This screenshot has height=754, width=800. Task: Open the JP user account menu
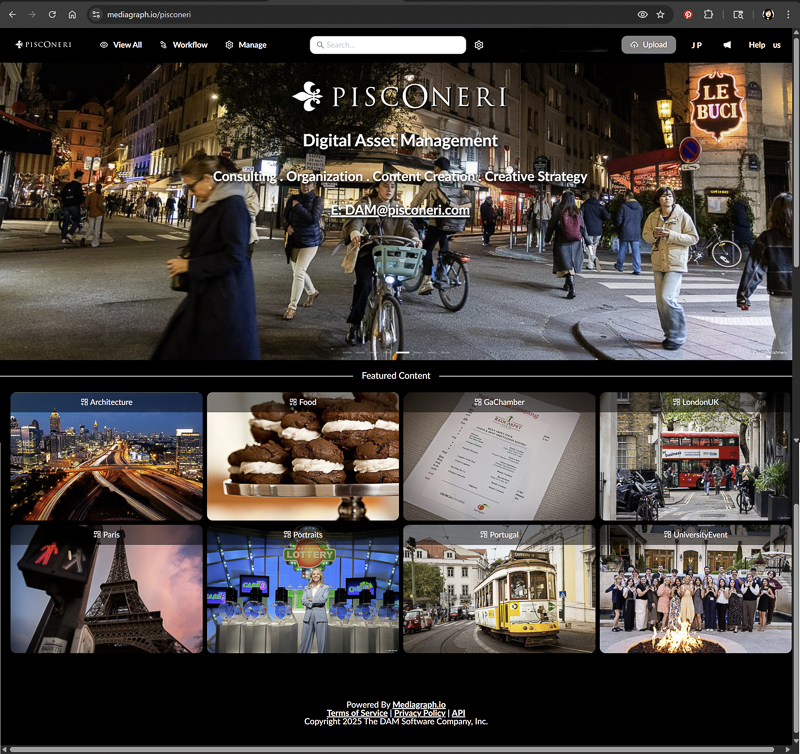[x=696, y=45]
